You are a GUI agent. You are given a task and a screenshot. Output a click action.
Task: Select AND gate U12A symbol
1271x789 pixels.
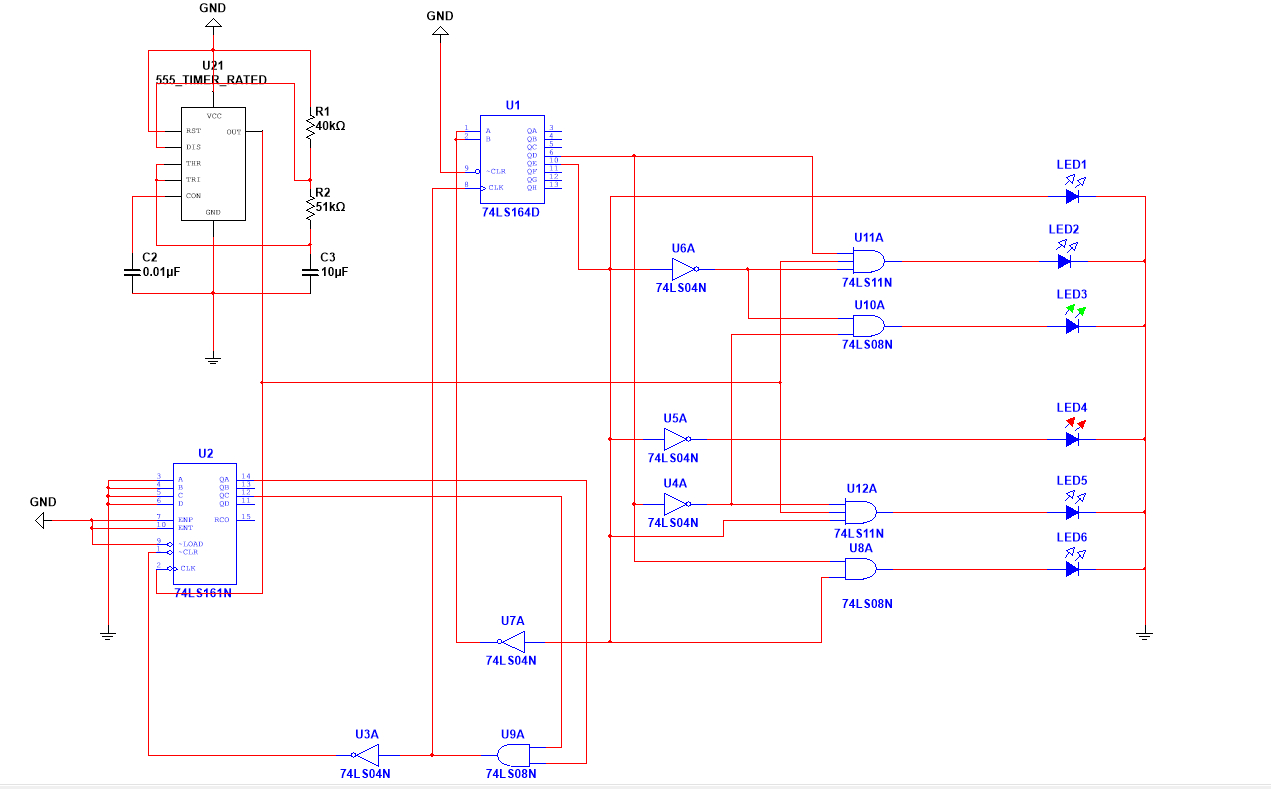(x=861, y=513)
